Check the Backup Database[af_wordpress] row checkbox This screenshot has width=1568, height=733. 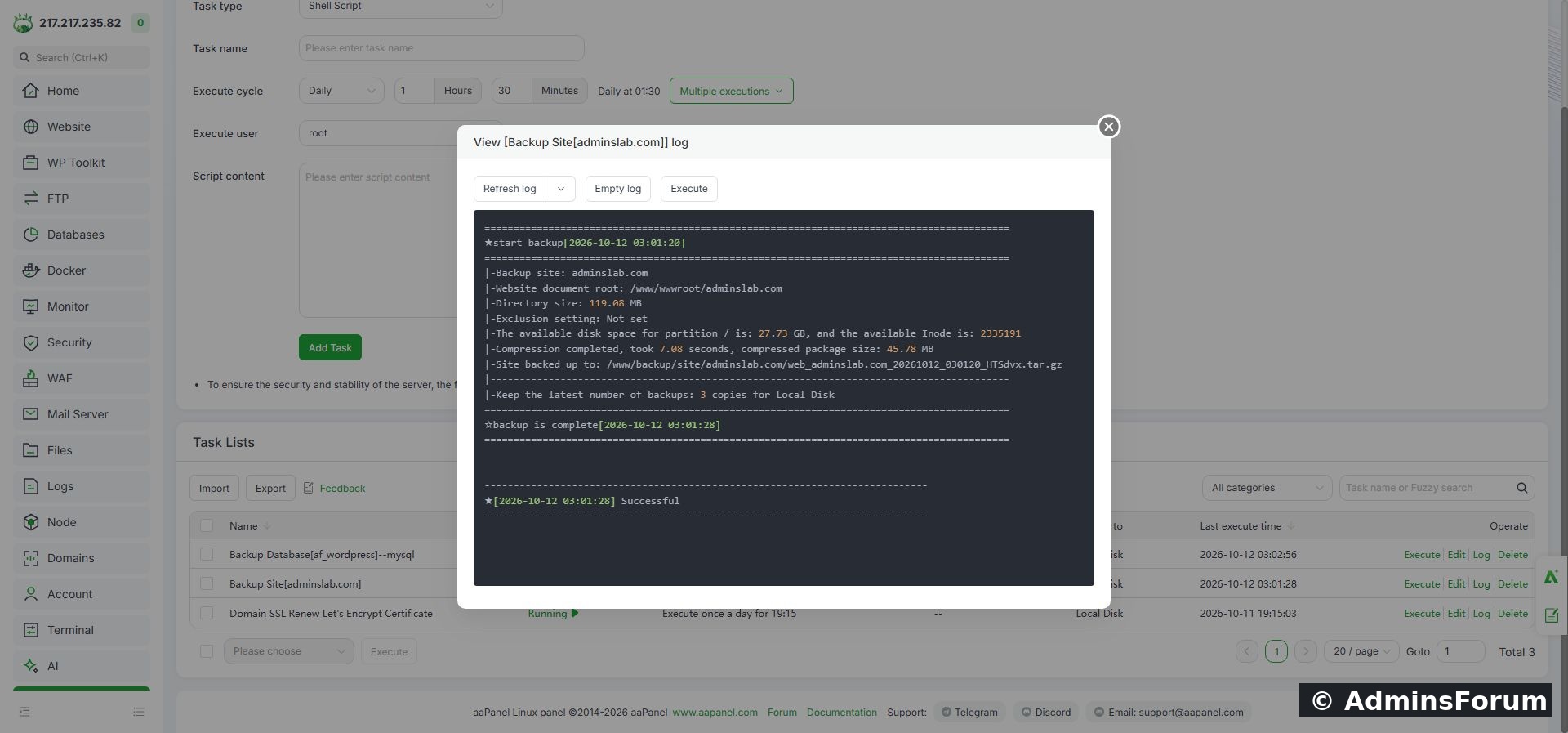click(207, 554)
